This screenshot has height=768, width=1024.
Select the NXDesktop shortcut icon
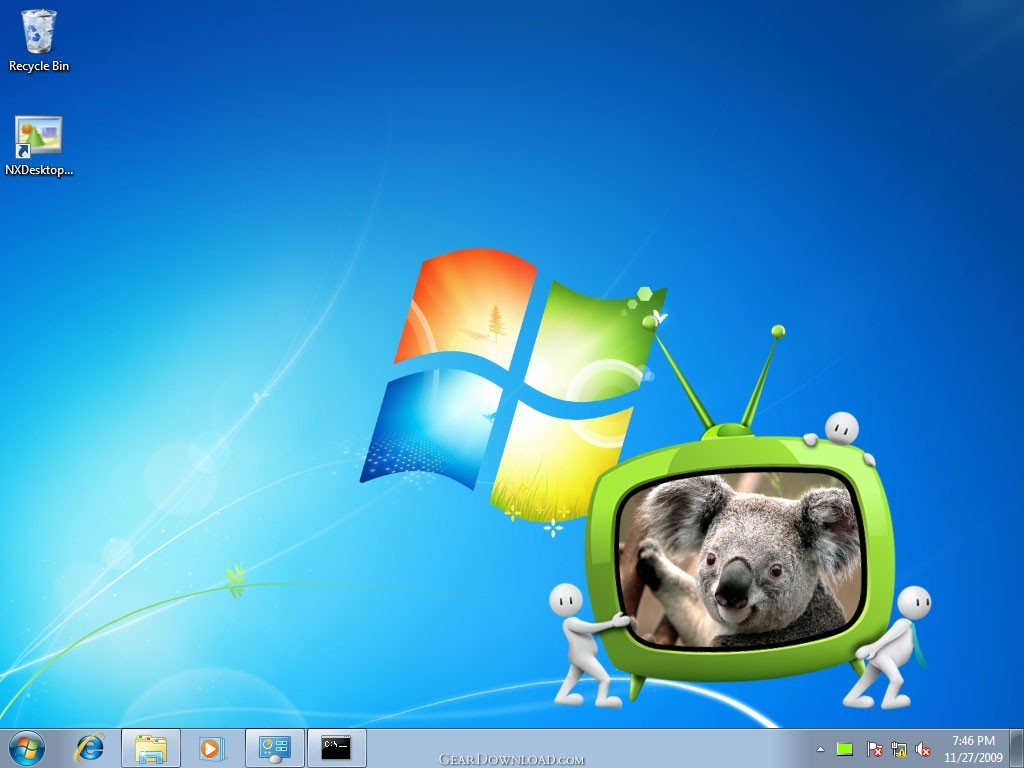pos(39,146)
